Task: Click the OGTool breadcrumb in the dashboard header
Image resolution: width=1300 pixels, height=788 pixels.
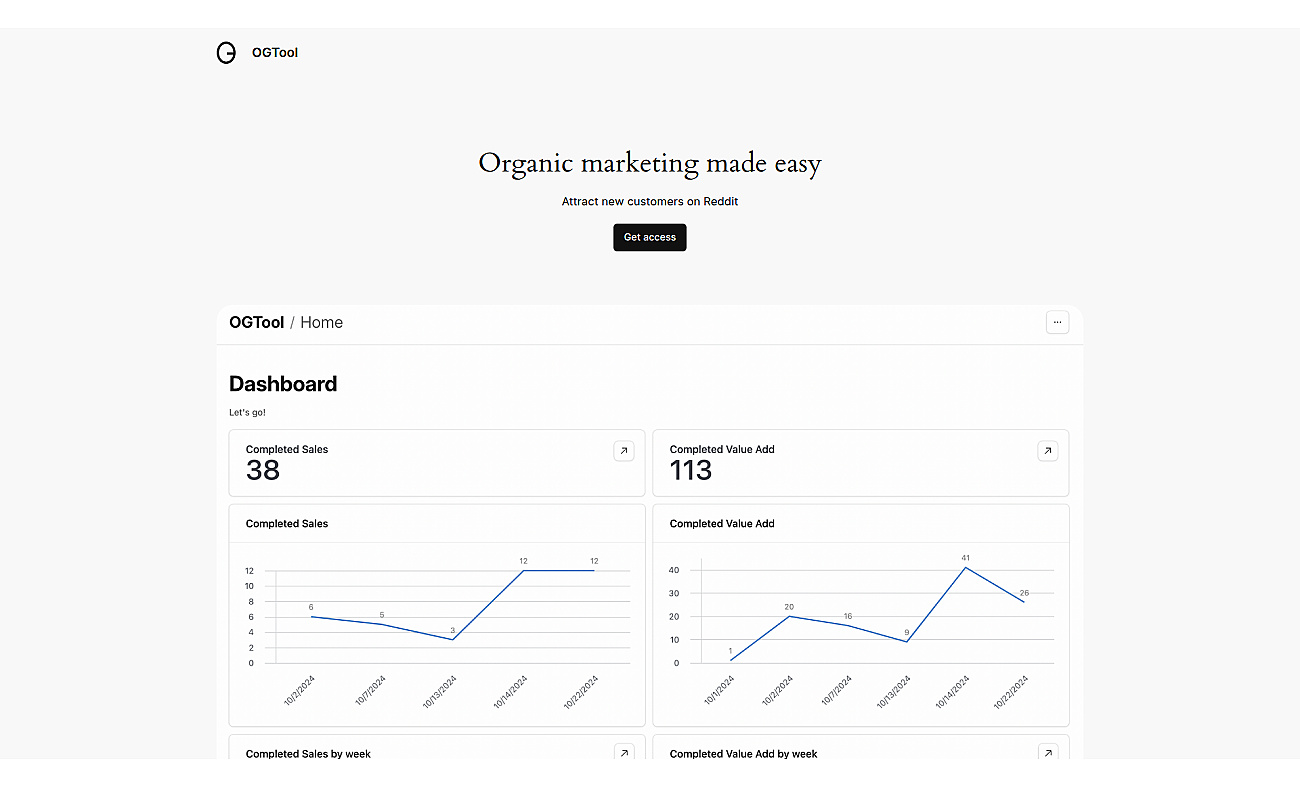Action: click(257, 322)
